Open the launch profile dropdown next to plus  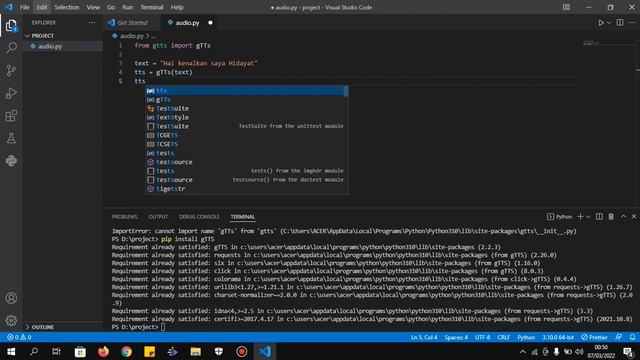[x=588, y=217]
